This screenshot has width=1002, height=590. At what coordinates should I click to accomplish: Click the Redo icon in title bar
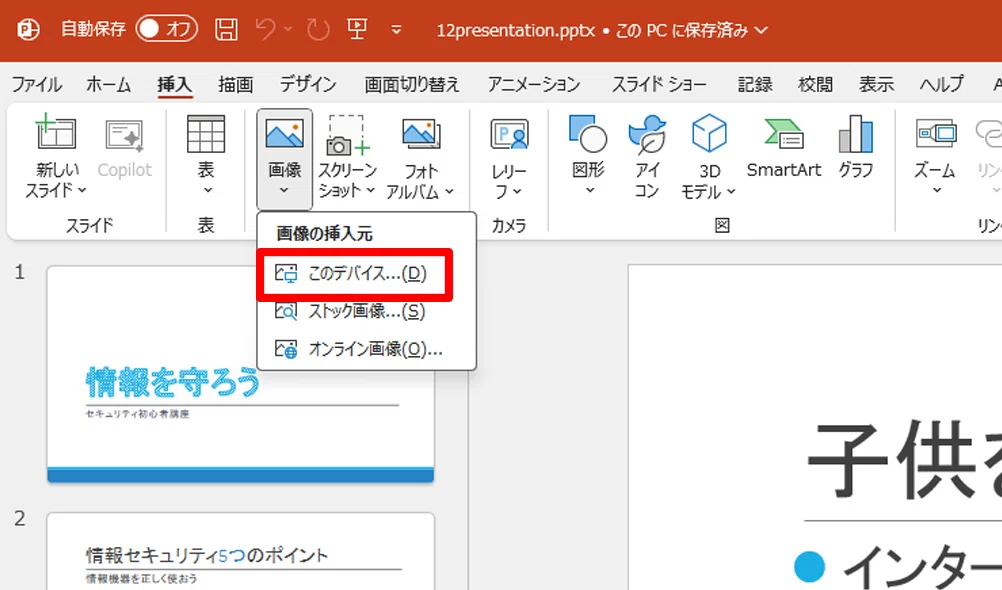(318, 29)
